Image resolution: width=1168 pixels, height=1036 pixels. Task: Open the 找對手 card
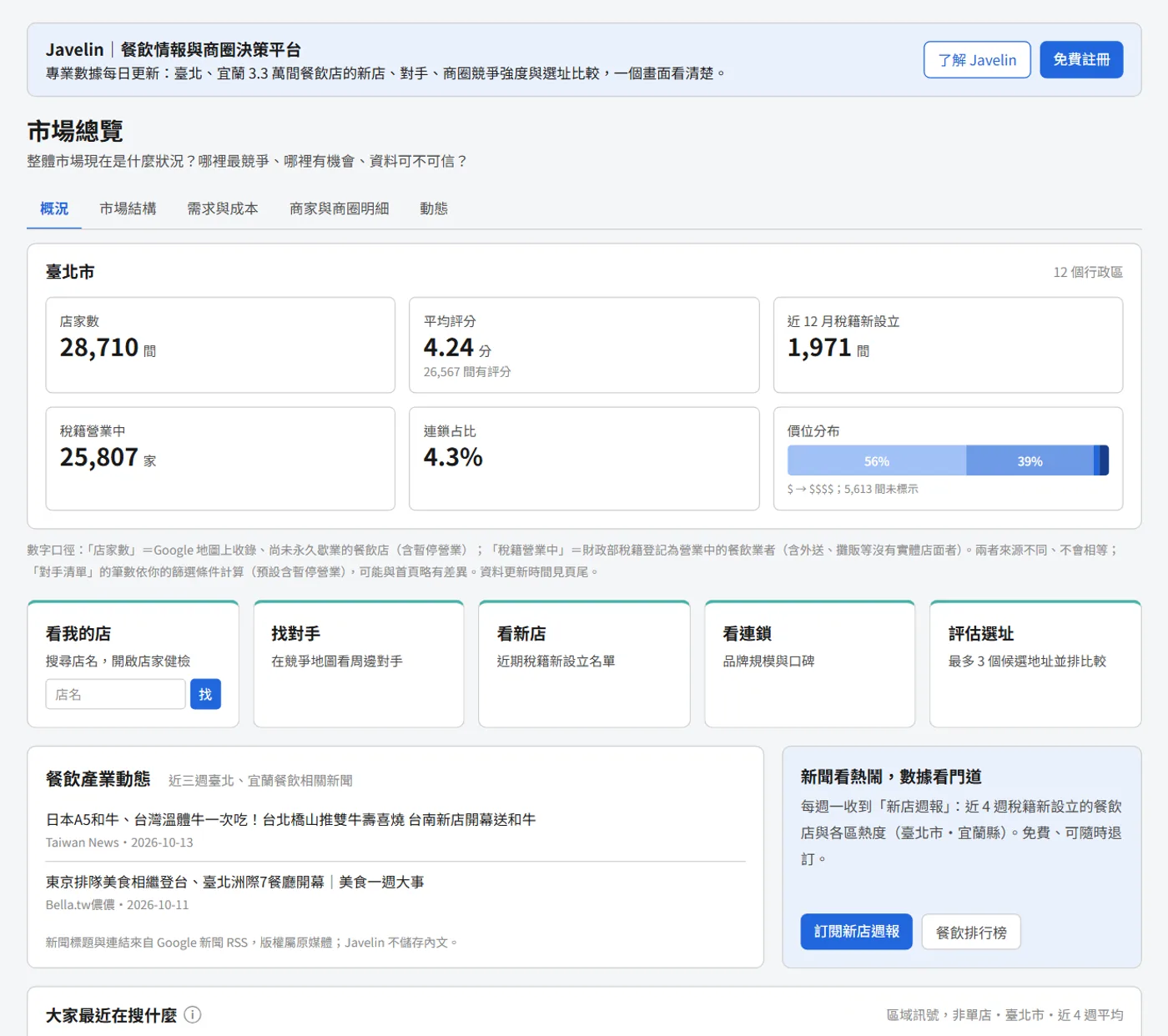coord(359,664)
